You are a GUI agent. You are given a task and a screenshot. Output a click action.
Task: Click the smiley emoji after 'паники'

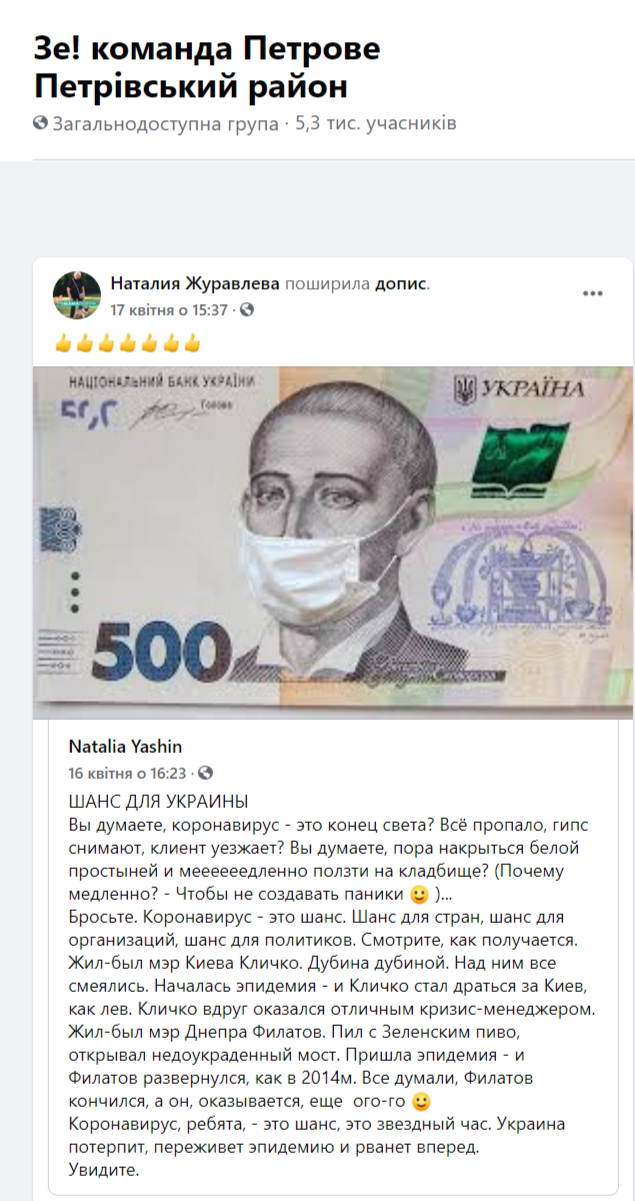pyautogui.click(x=421, y=893)
